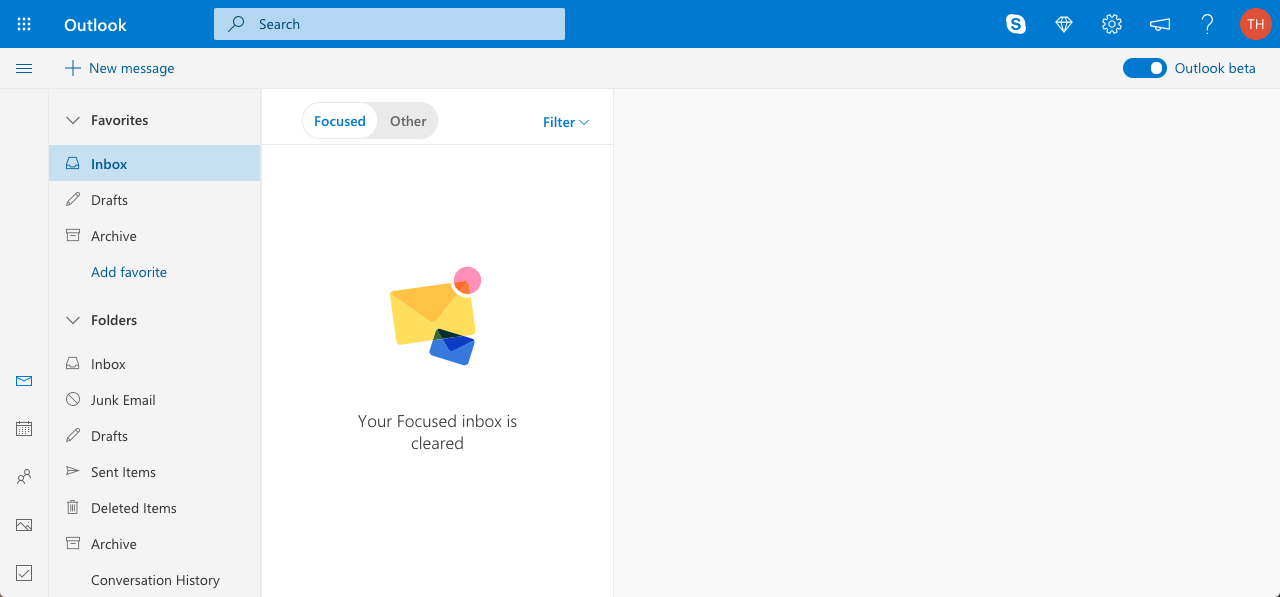Click the megaphone what's new icon
The image size is (1280, 597).
(x=1160, y=24)
